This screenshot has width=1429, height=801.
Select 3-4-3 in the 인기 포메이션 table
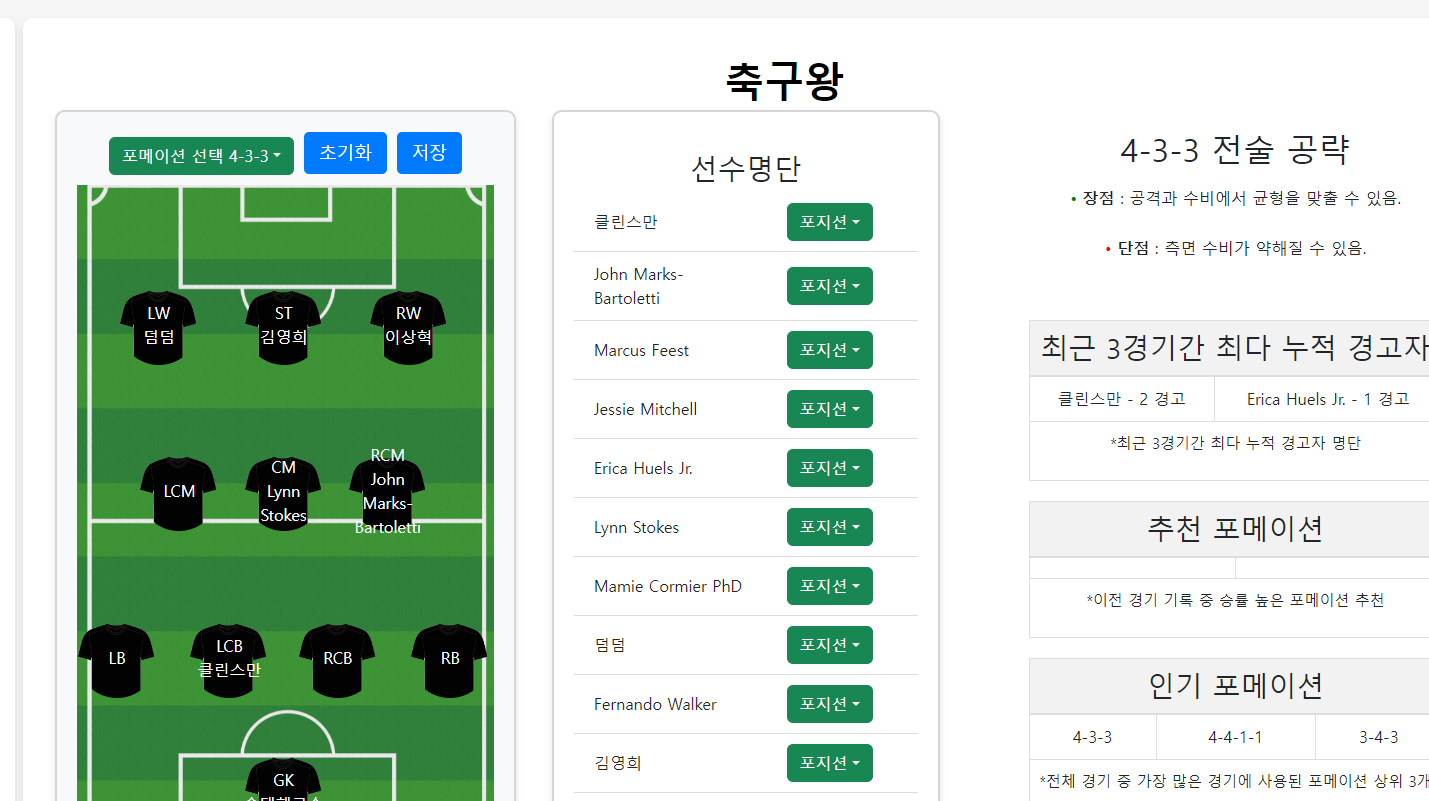pos(1379,737)
